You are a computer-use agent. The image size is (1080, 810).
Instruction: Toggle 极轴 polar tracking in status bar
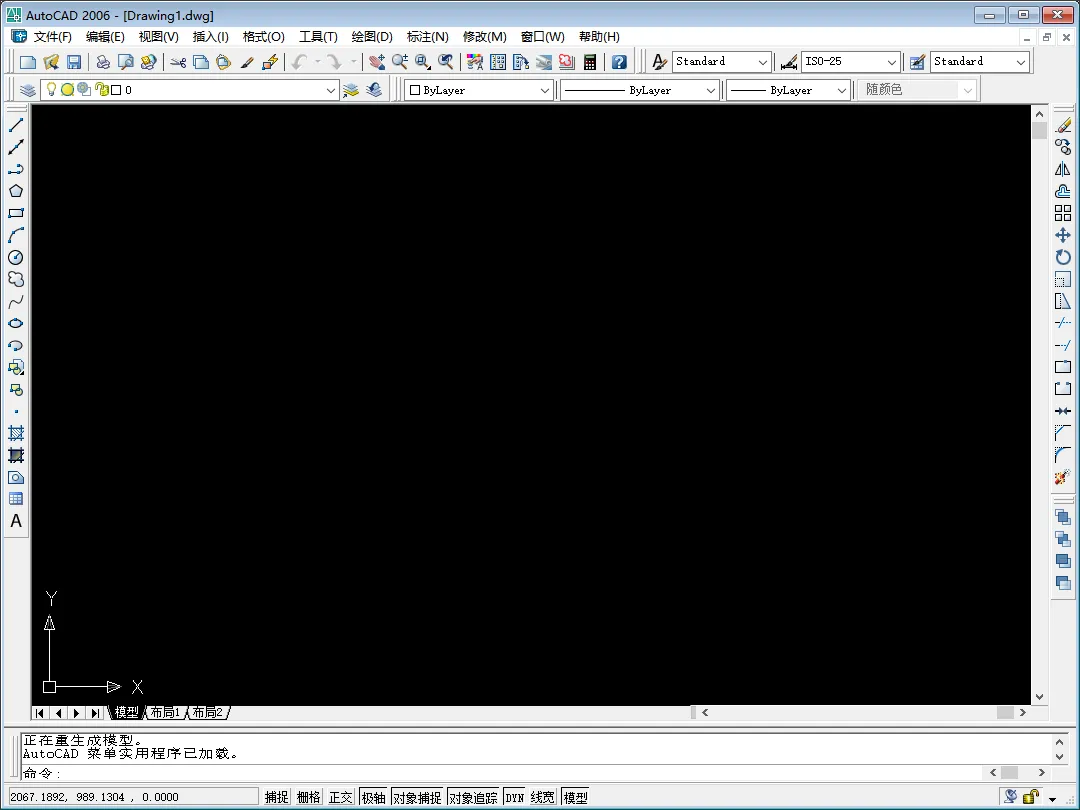[373, 797]
